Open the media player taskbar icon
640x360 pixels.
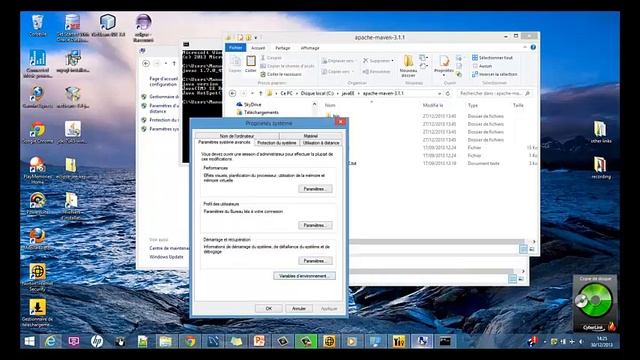click(x=351, y=341)
